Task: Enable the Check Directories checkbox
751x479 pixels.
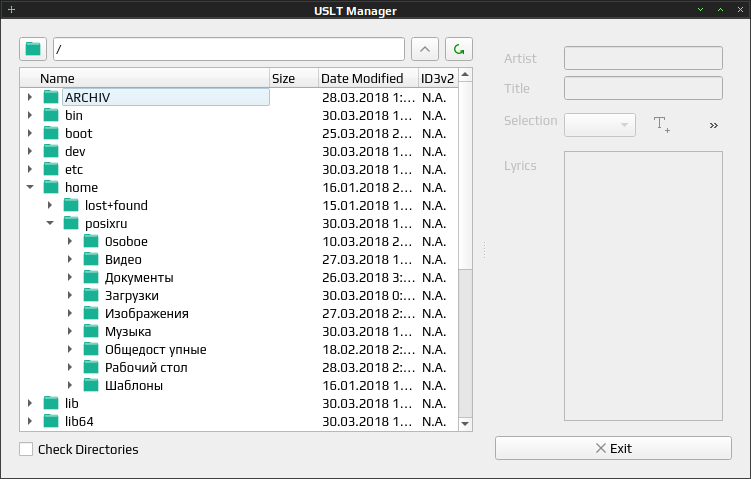Action: click(x=26, y=449)
